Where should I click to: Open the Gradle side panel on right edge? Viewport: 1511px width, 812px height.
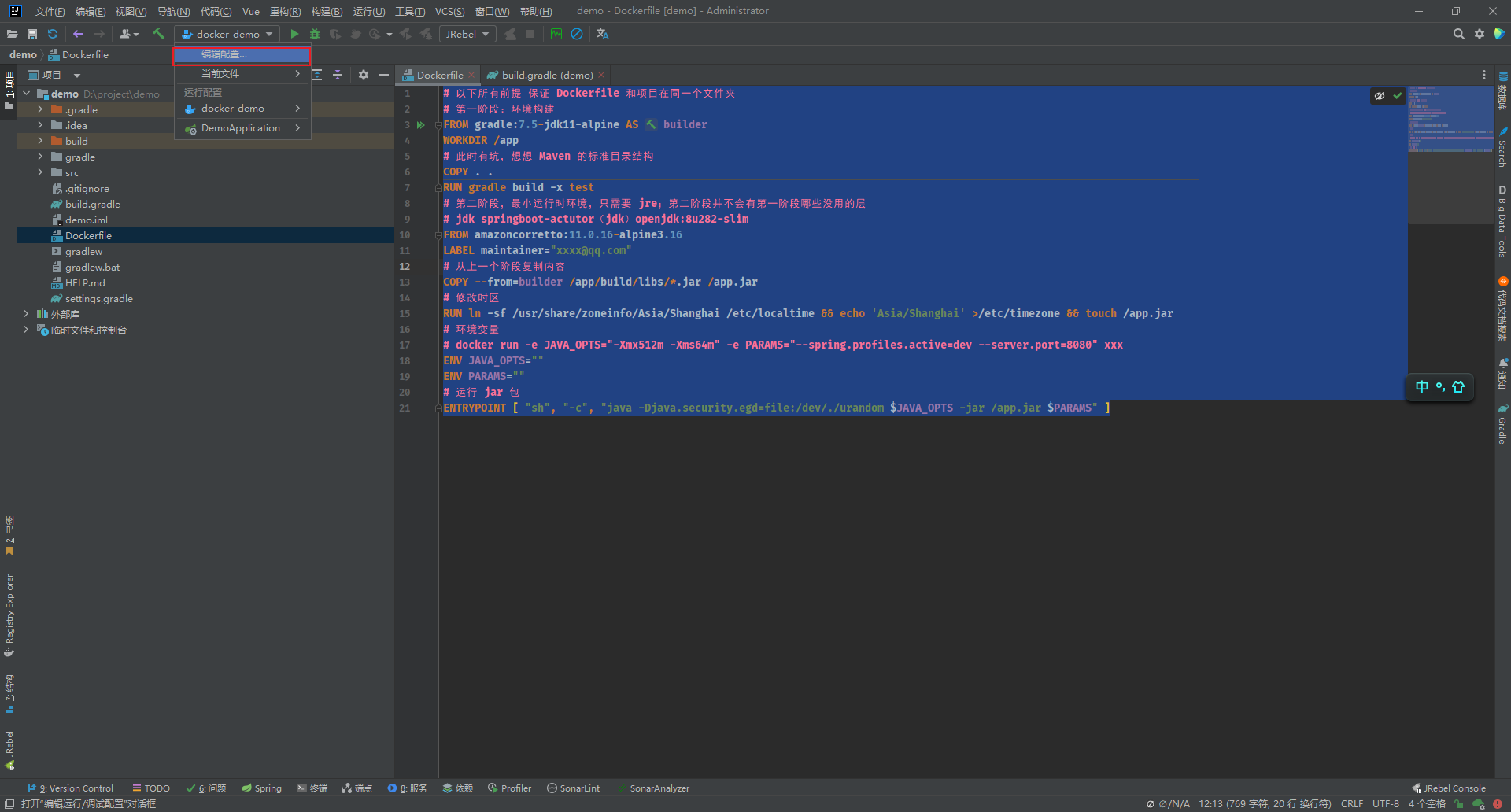1502,425
